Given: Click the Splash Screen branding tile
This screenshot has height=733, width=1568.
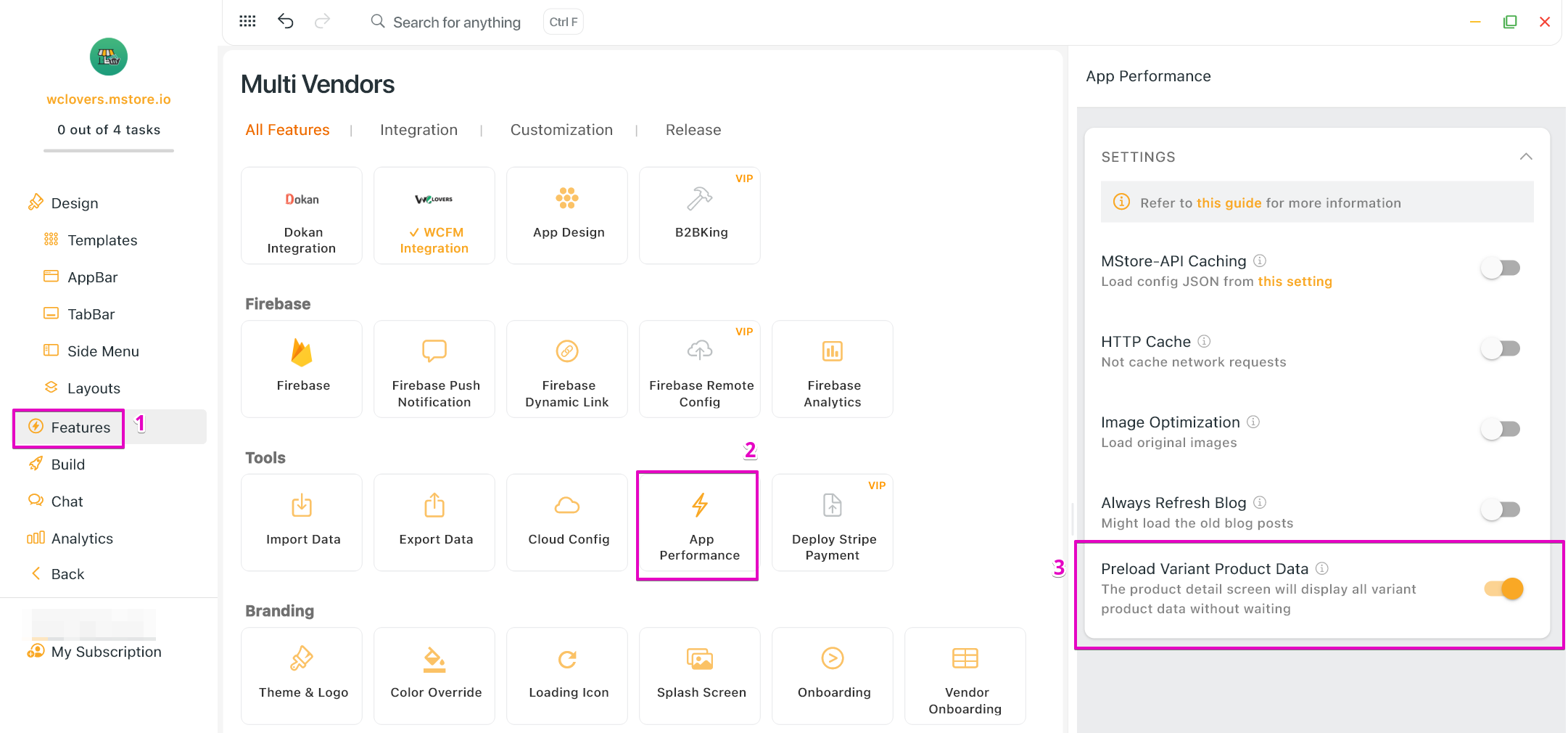Looking at the screenshot, I should 700,675.
